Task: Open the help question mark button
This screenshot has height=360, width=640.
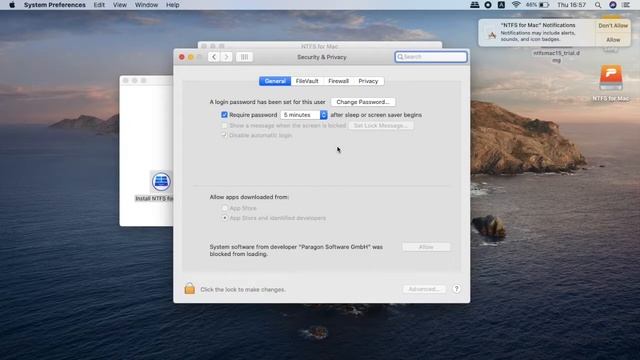Action: point(456,289)
